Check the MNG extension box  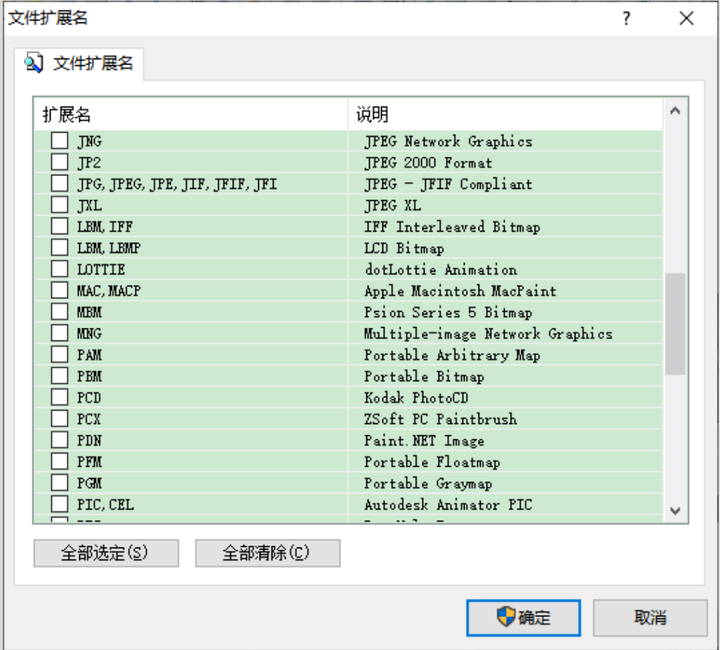59,333
